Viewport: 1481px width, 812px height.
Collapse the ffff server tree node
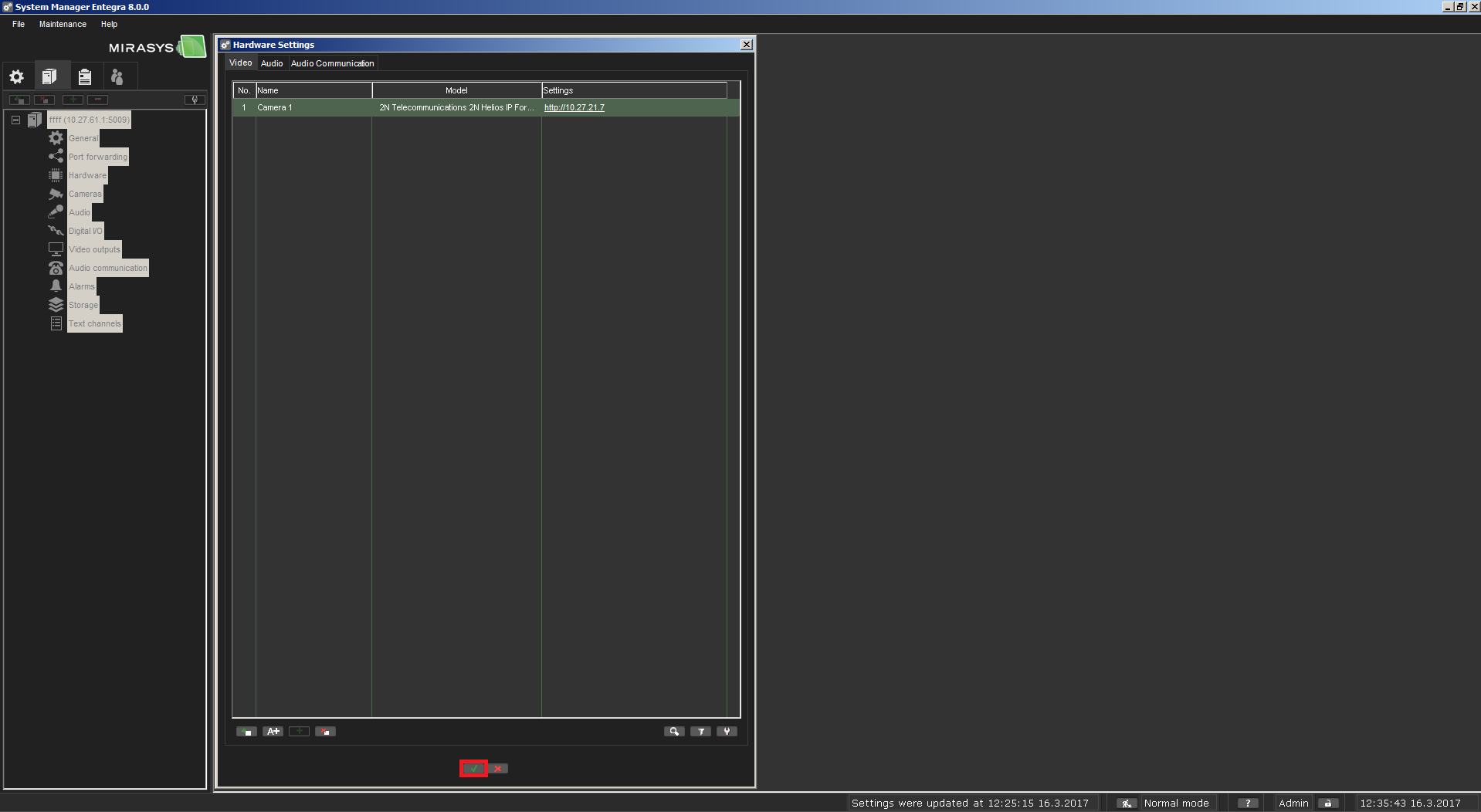point(15,120)
